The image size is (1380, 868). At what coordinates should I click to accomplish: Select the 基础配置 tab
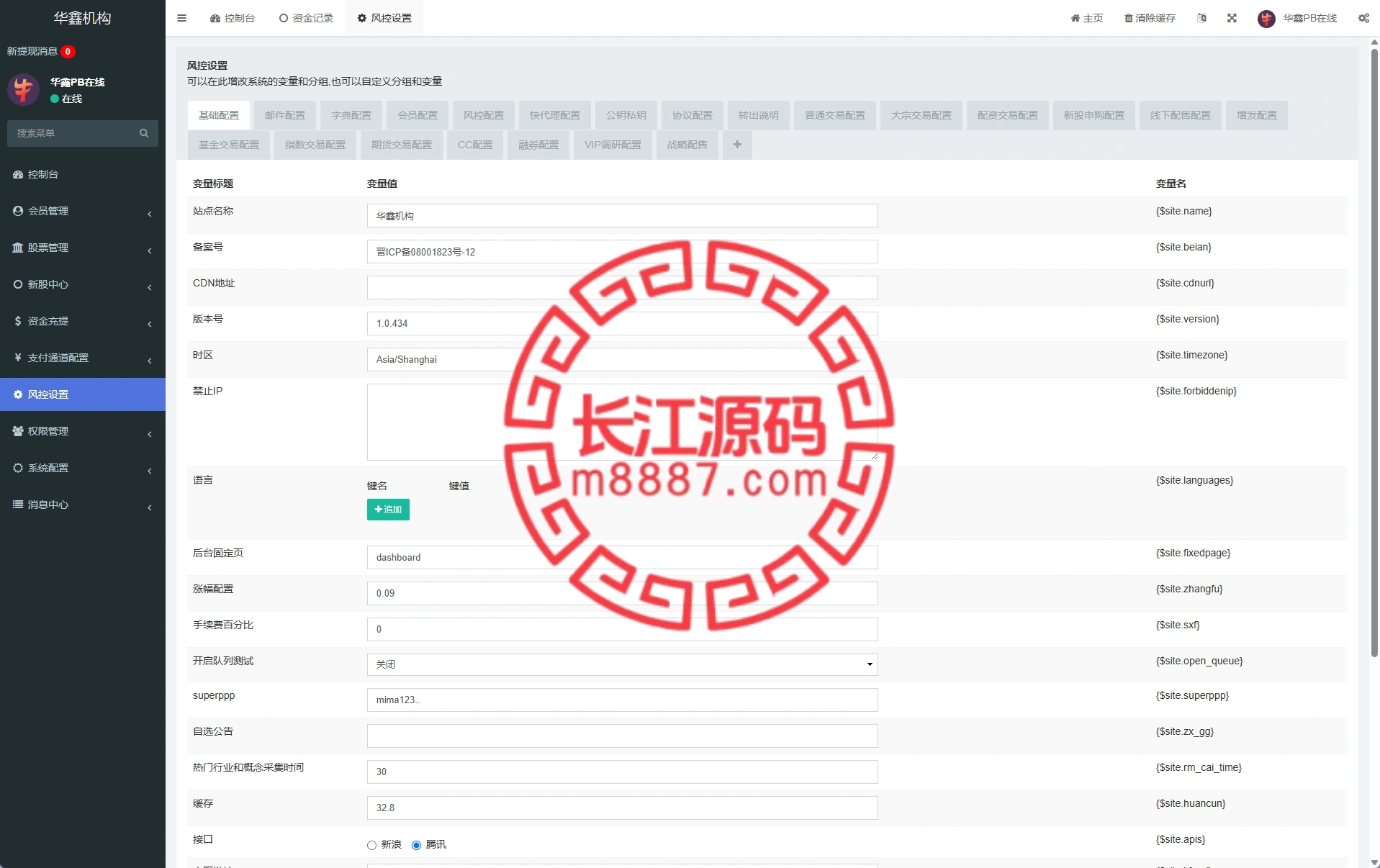219,115
